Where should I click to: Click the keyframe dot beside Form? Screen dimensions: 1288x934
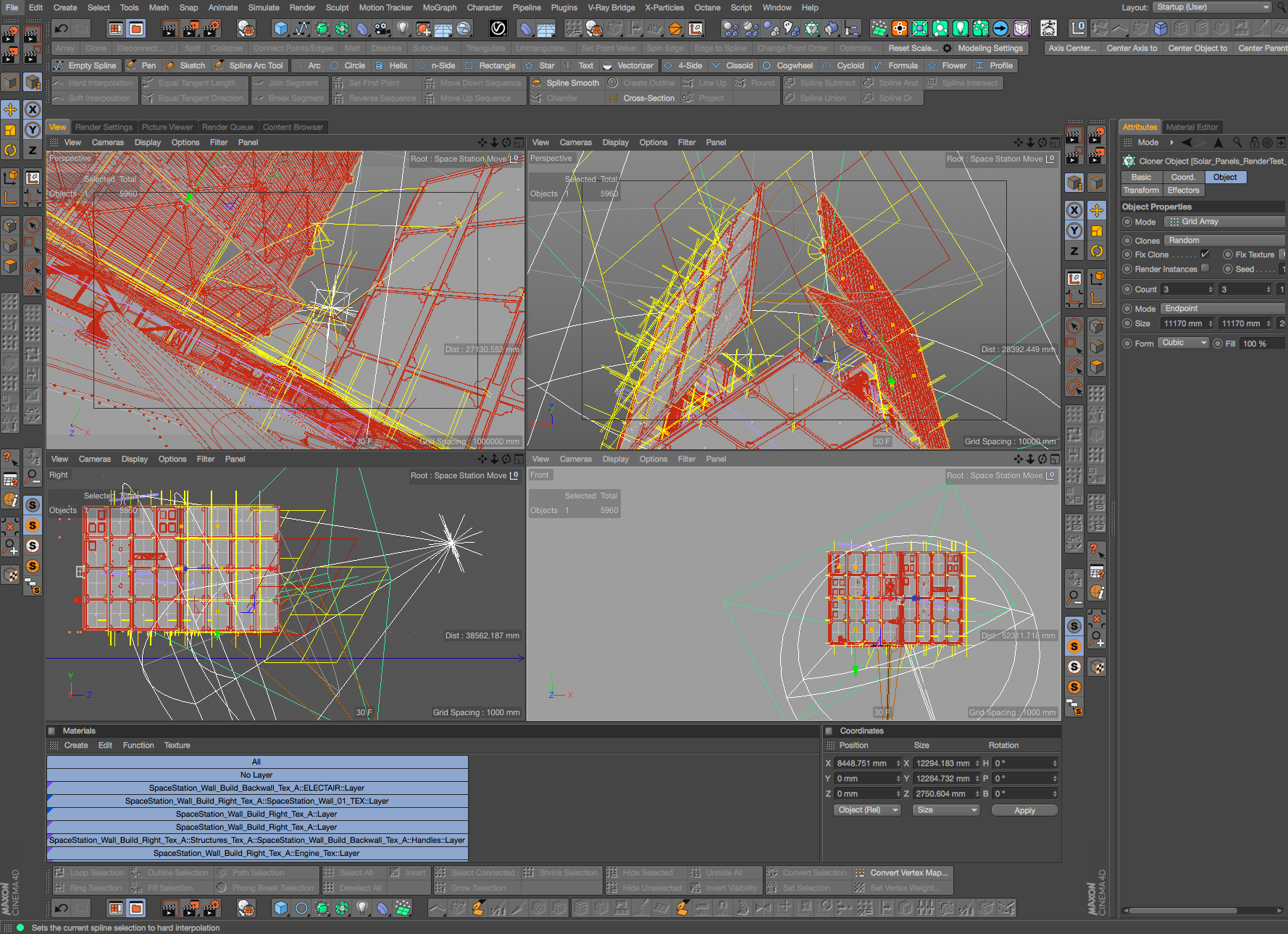coord(1127,343)
